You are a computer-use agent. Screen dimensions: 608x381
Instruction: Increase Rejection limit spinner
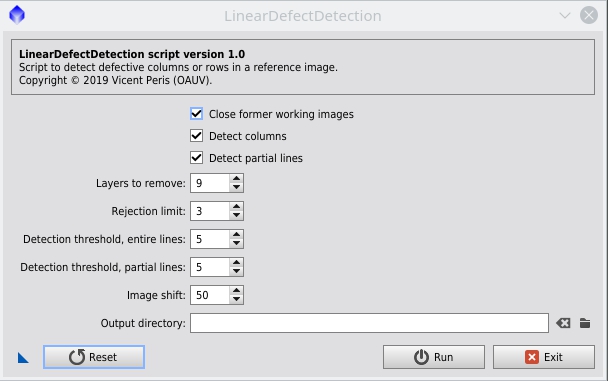click(x=236, y=206)
